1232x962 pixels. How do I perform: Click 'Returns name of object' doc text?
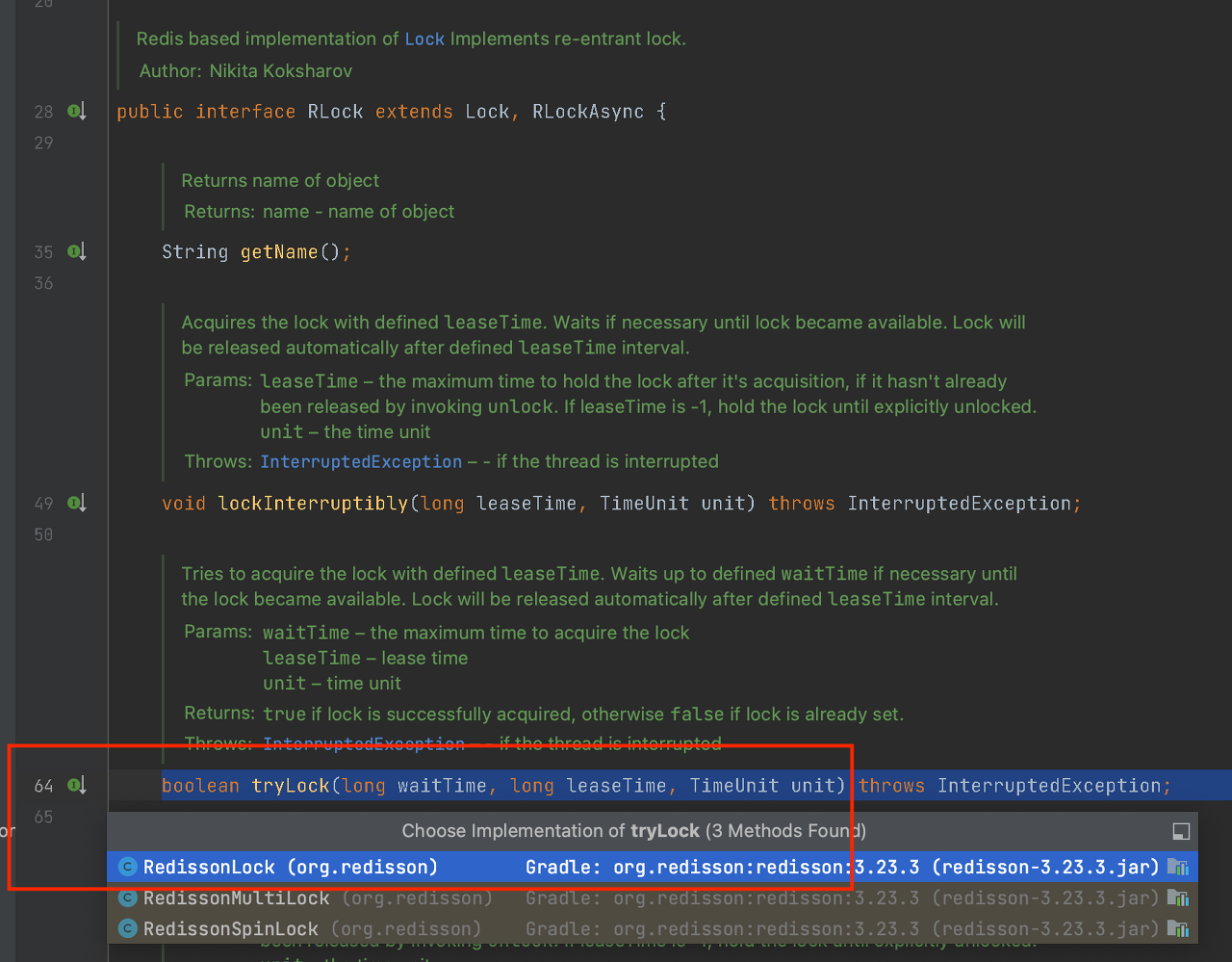pyautogui.click(x=280, y=181)
